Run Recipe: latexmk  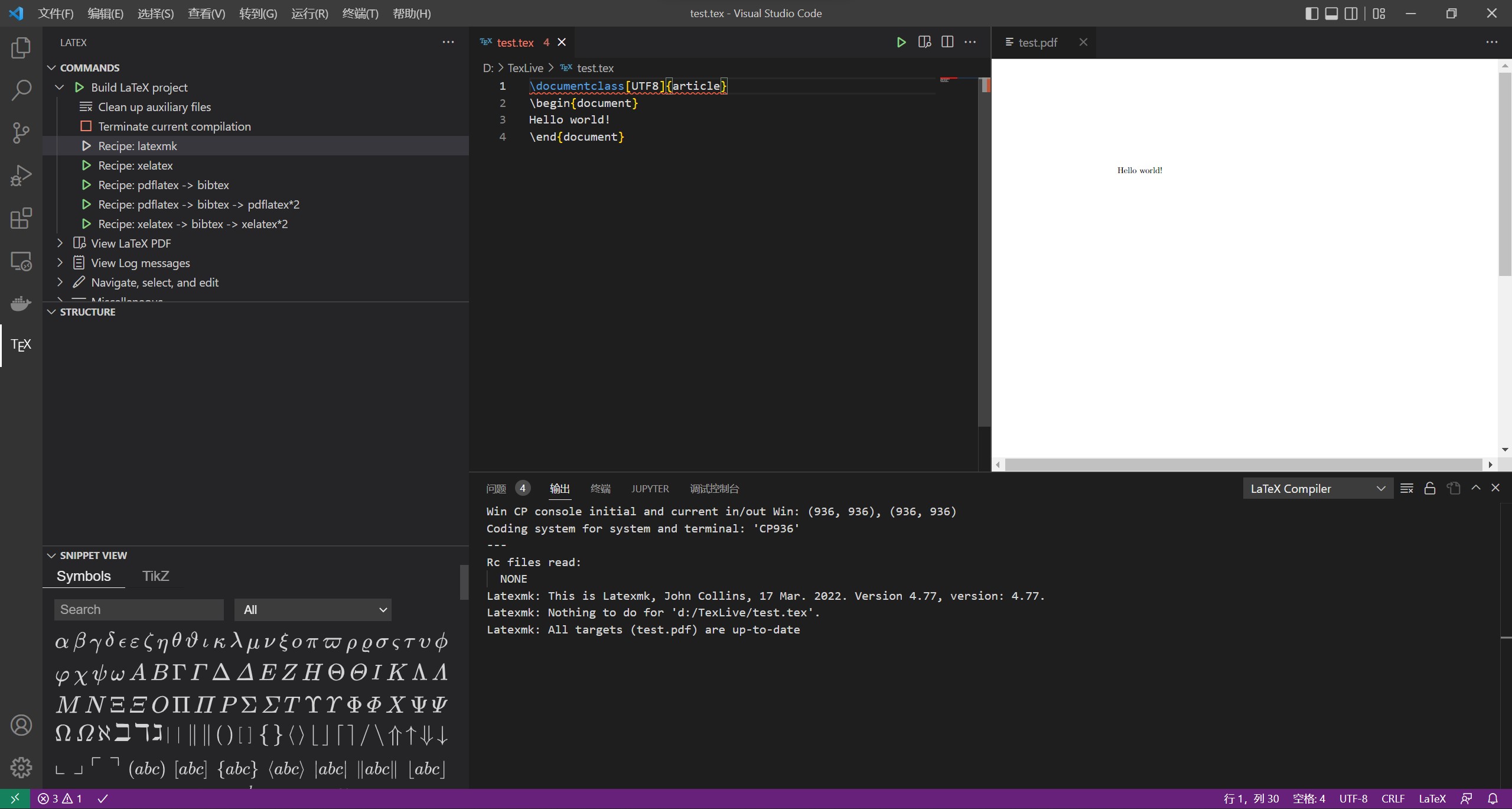click(x=137, y=146)
